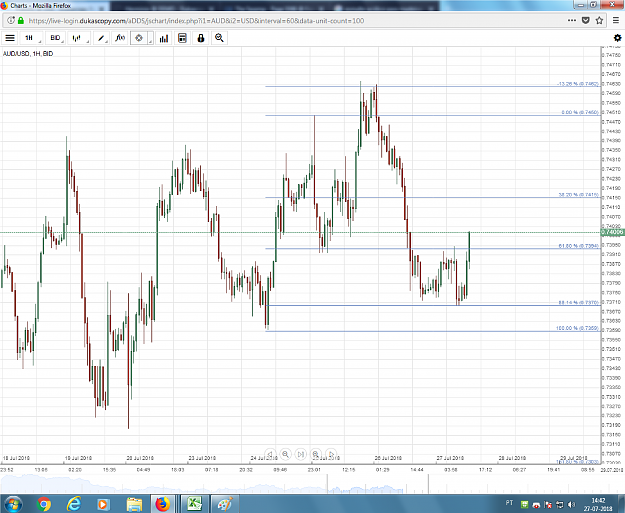Image resolution: width=625 pixels, height=513 pixels.
Task: Click the 27 Jul 2018 date axis label
Action: click(x=450, y=458)
